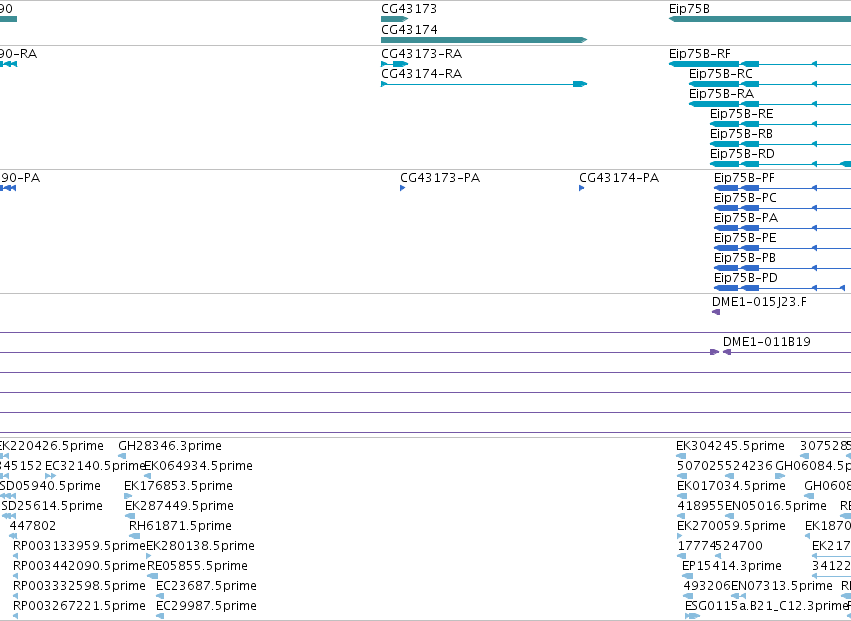The image size is (851, 621).
Task: Select EST EK017034.5prime
Action: point(731,485)
